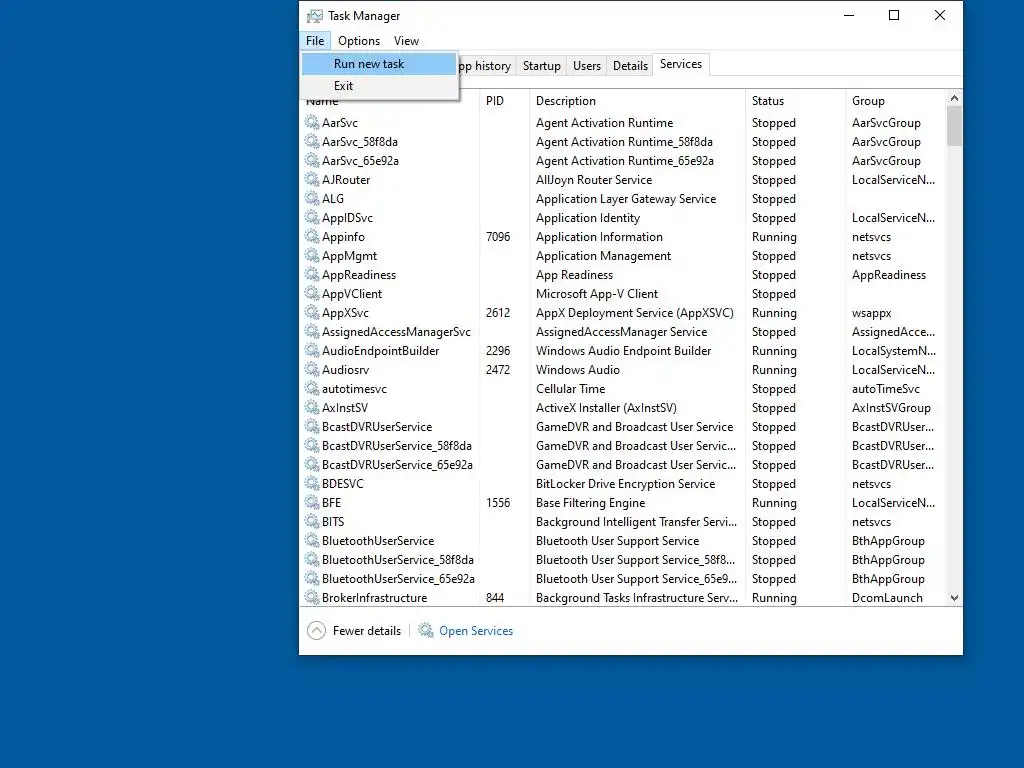This screenshot has height=768, width=1024.
Task: Maximize the Task Manager window
Action: coord(894,15)
